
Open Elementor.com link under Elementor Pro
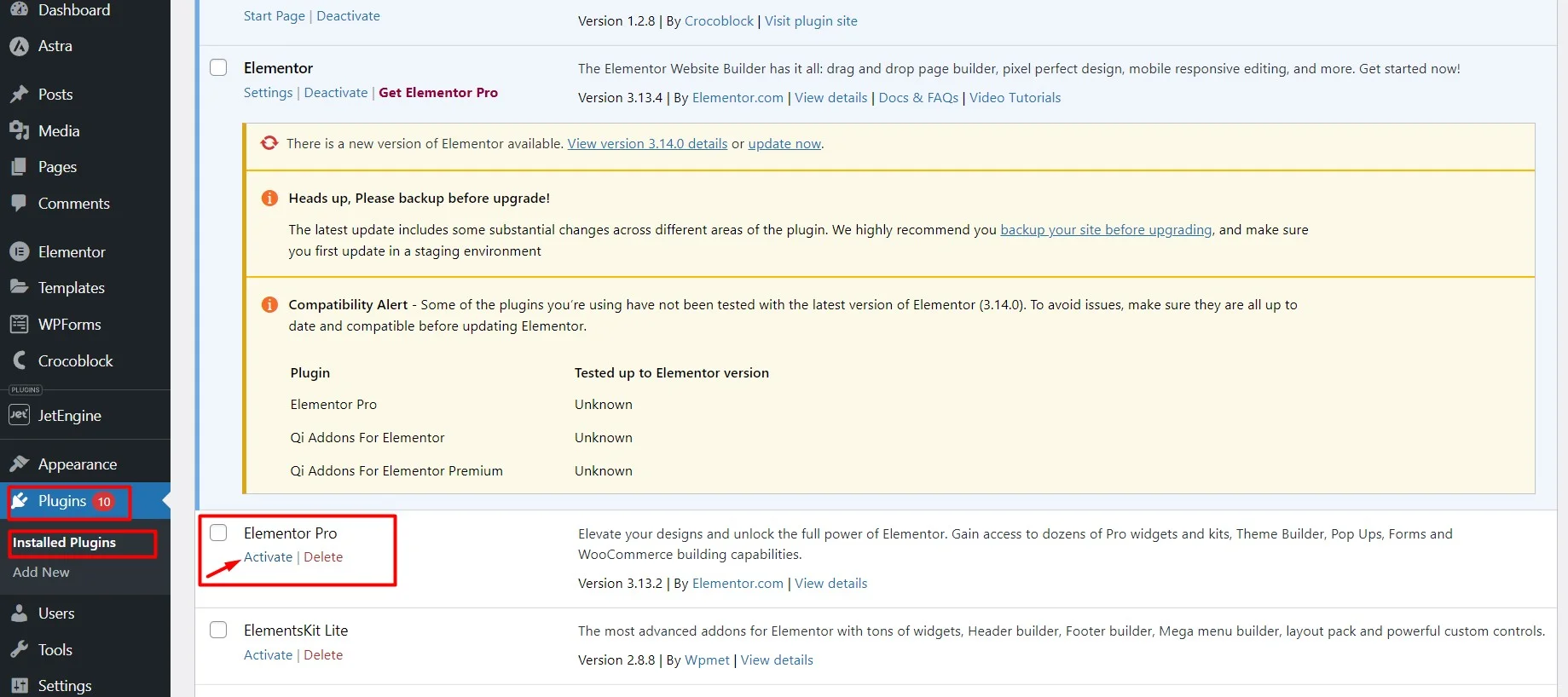click(738, 583)
